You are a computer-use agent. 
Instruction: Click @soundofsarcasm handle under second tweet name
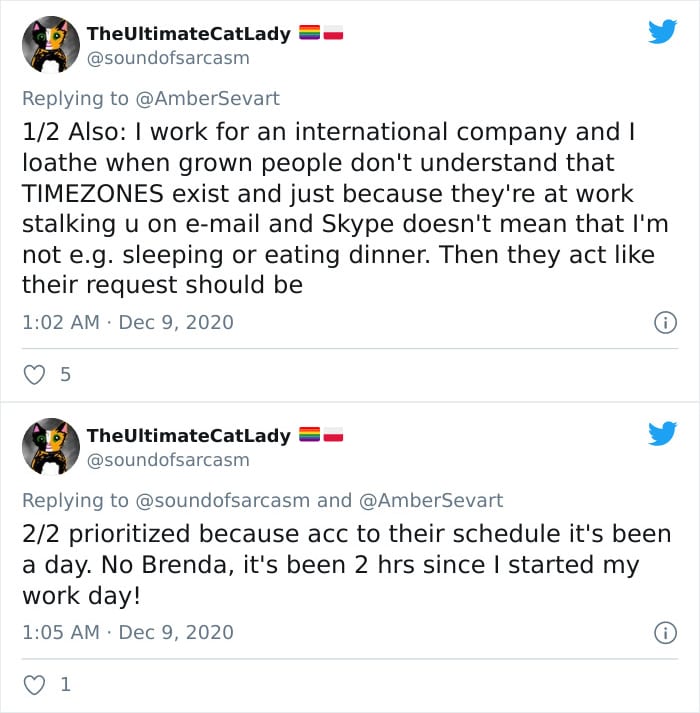pyautogui.click(x=168, y=460)
